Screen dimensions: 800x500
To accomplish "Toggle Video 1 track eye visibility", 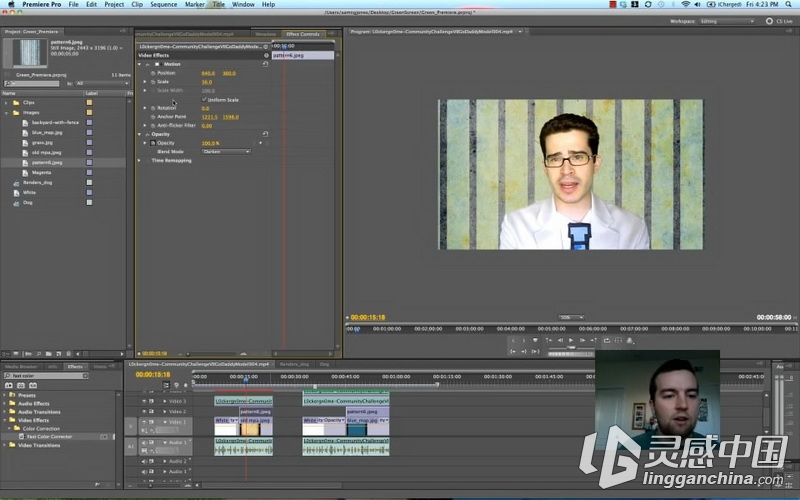I will point(144,422).
